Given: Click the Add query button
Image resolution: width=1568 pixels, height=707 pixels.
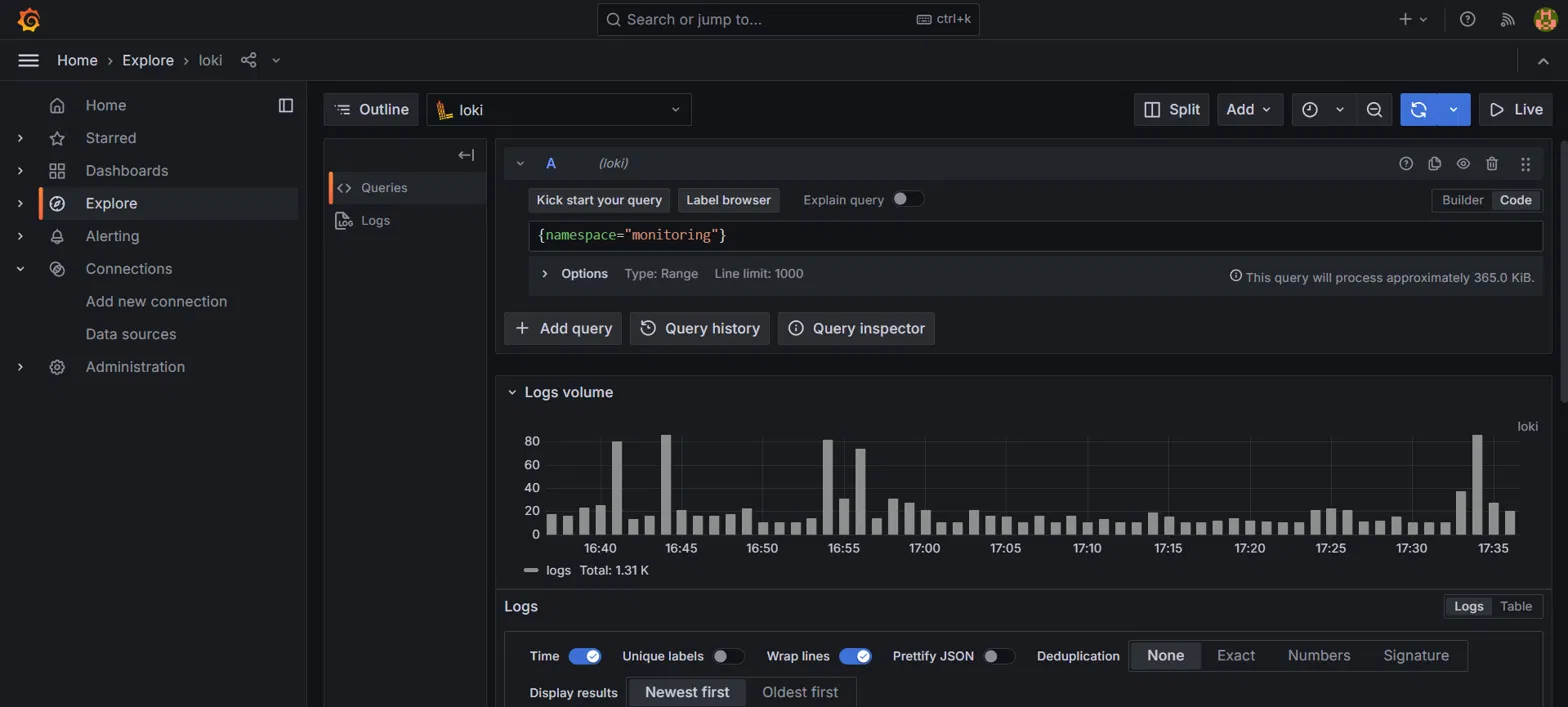Looking at the screenshot, I should click(563, 328).
